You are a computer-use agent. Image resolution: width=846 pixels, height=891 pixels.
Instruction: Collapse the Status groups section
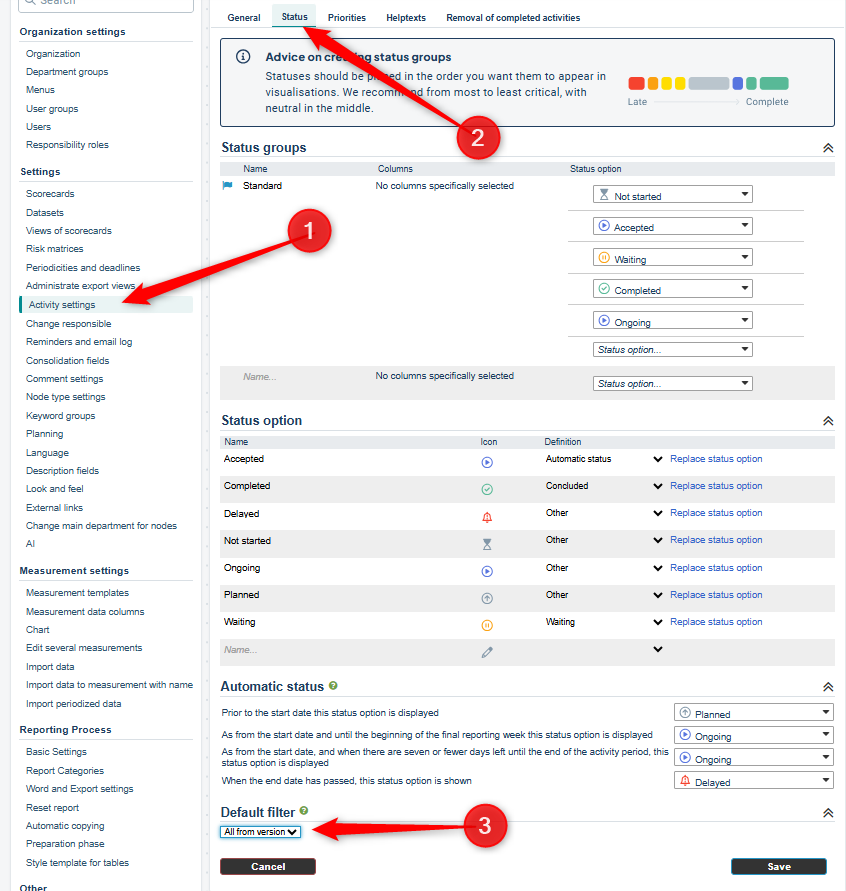[827, 148]
